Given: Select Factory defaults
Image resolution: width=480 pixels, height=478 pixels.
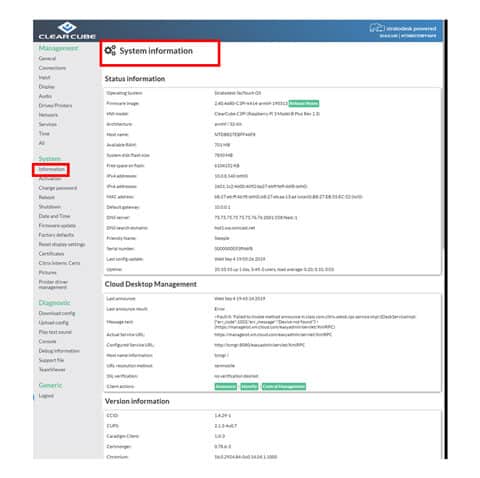Looking at the screenshot, I should tap(56, 235).
